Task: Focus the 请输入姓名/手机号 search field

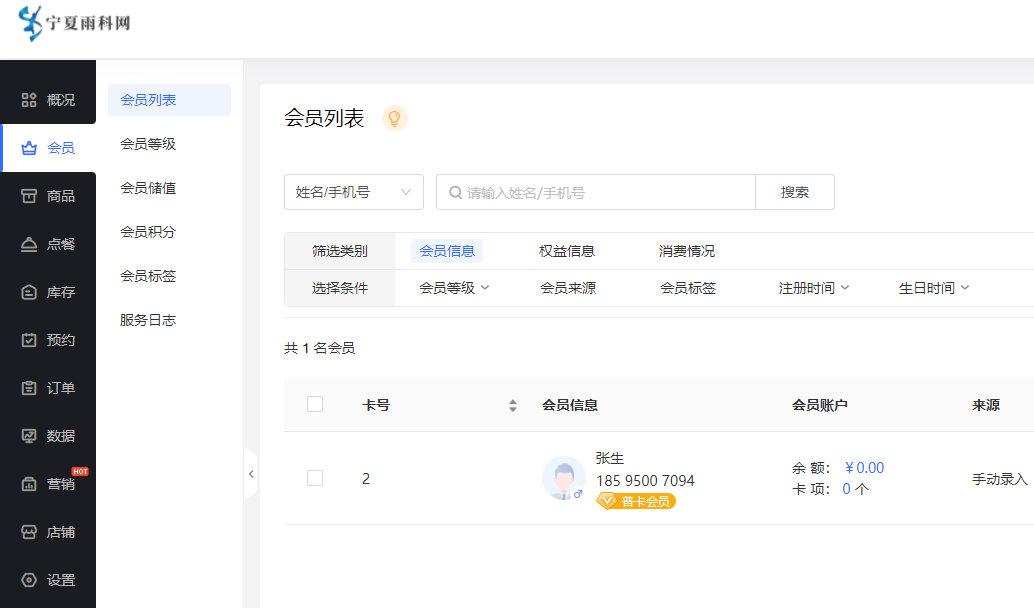Action: 595,193
